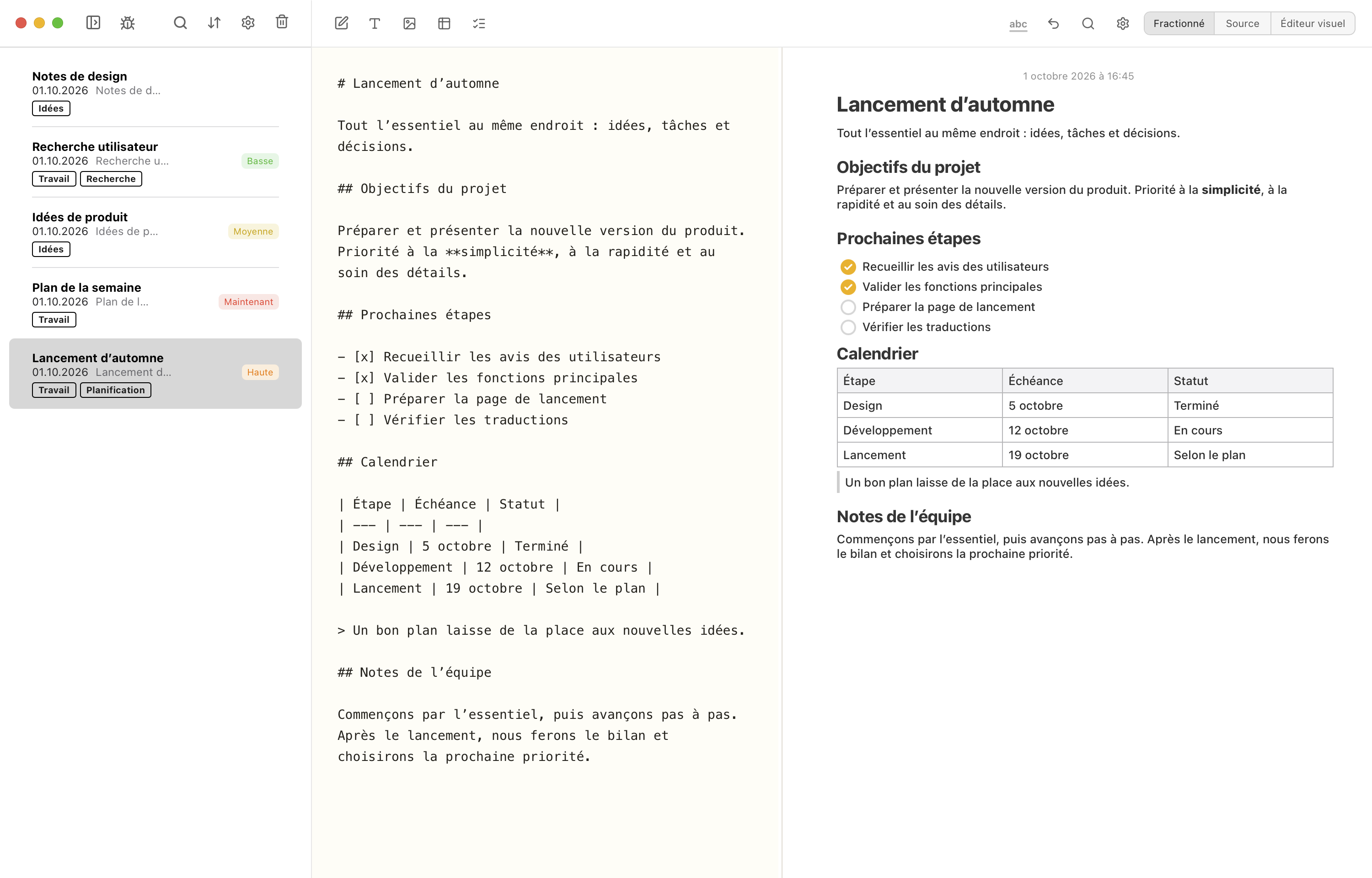The height and width of the screenshot is (878, 1372).
Task: Open the sidebar settings gear
Action: point(248,23)
